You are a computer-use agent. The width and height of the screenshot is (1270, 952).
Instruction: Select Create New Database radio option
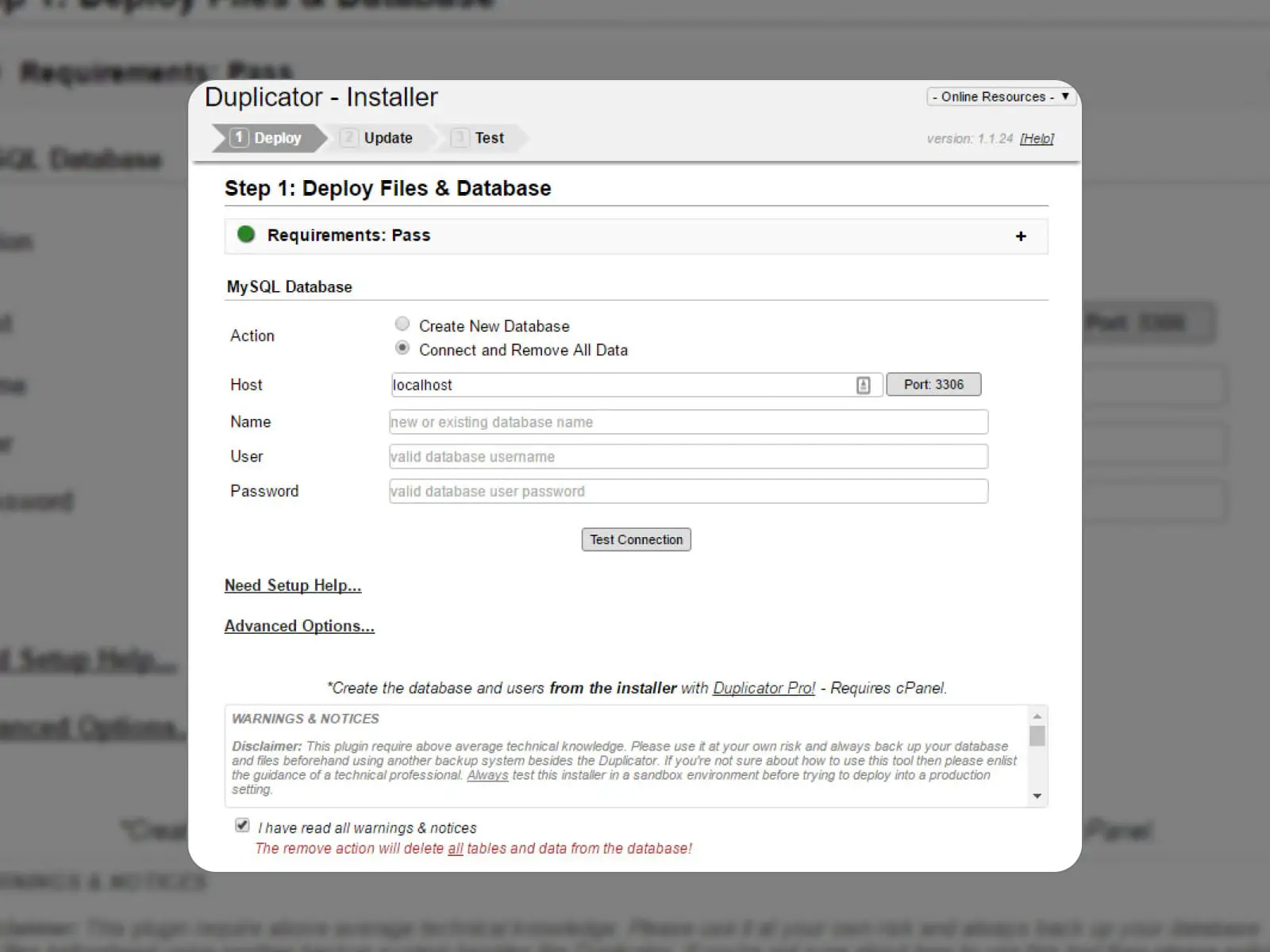[x=402, y=324]
